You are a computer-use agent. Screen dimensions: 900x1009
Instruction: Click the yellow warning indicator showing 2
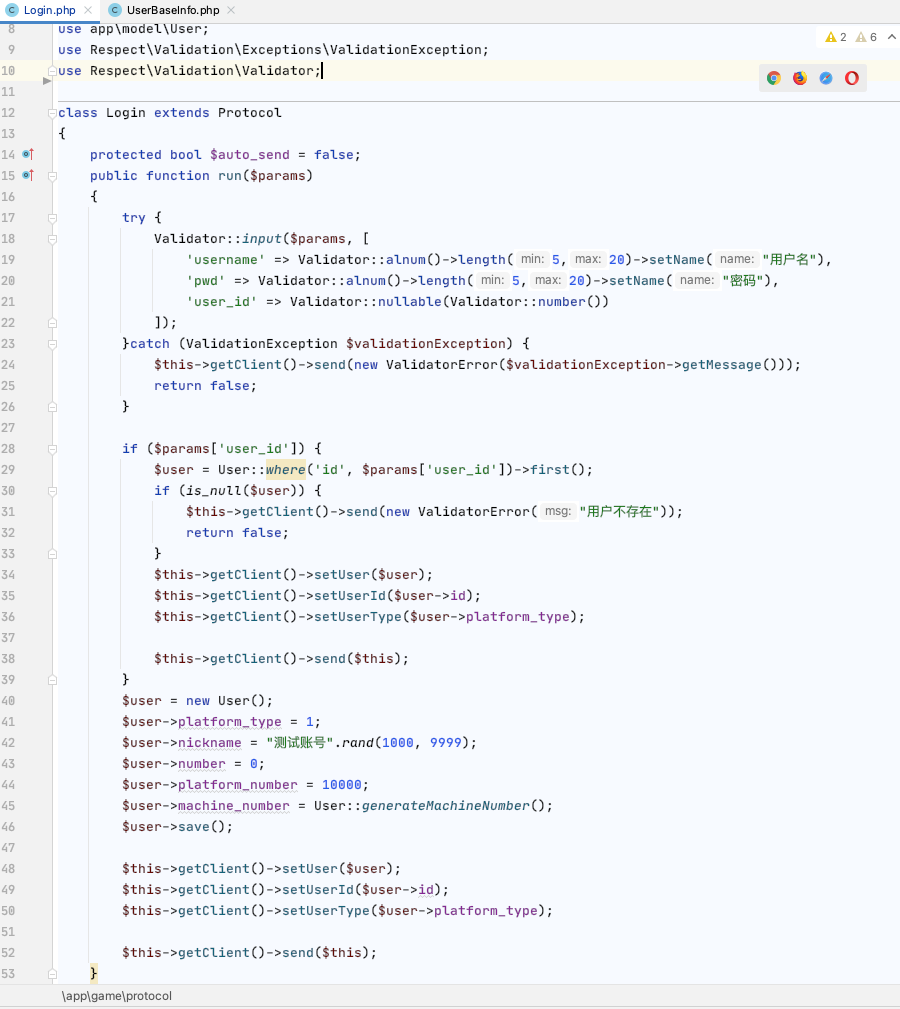point(836,37)
